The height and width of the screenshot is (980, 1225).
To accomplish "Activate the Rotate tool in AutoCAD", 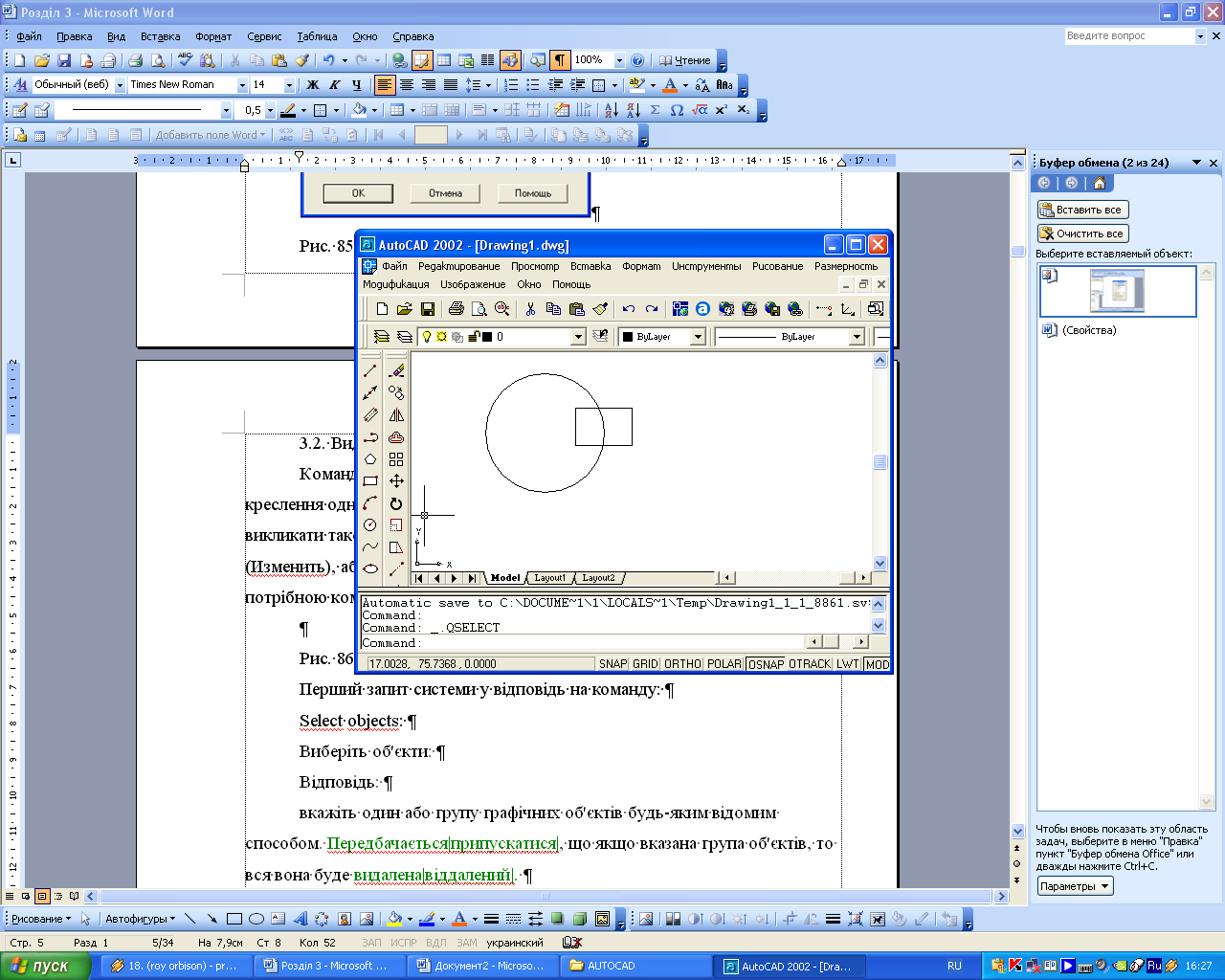I will pos(396,503).
